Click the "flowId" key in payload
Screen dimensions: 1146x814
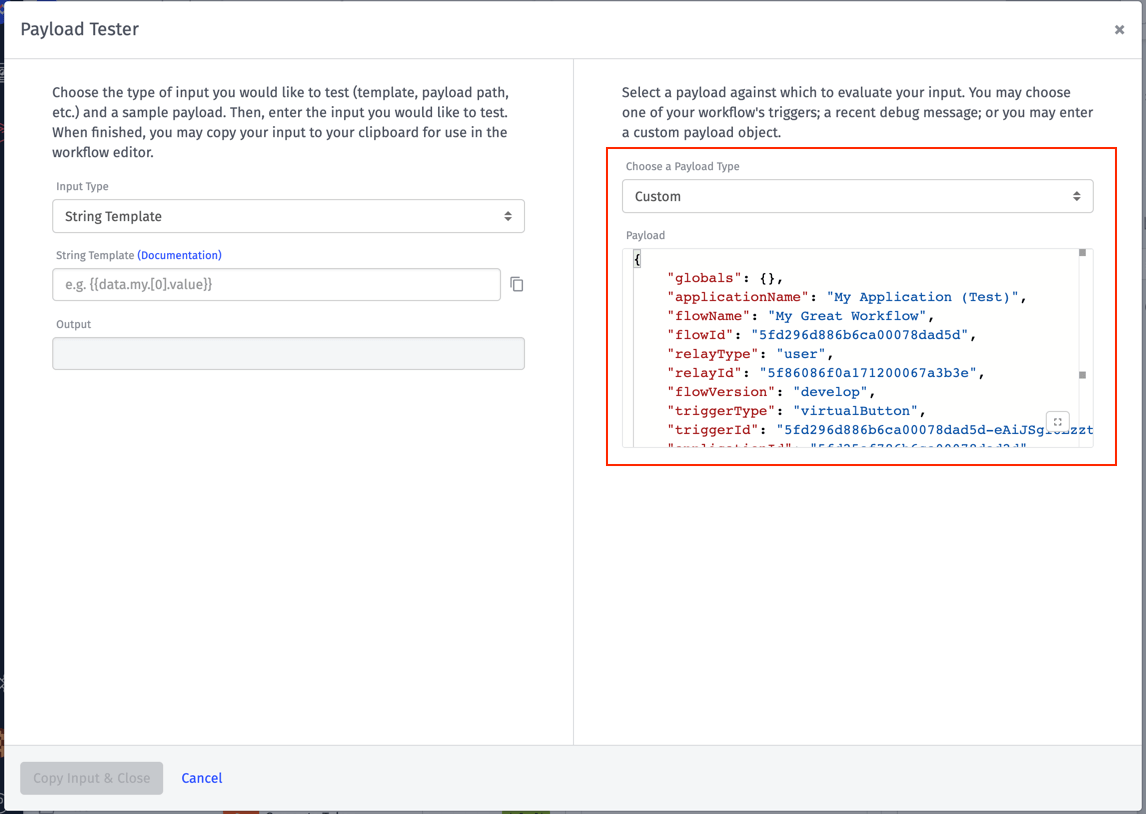[700, 335]
